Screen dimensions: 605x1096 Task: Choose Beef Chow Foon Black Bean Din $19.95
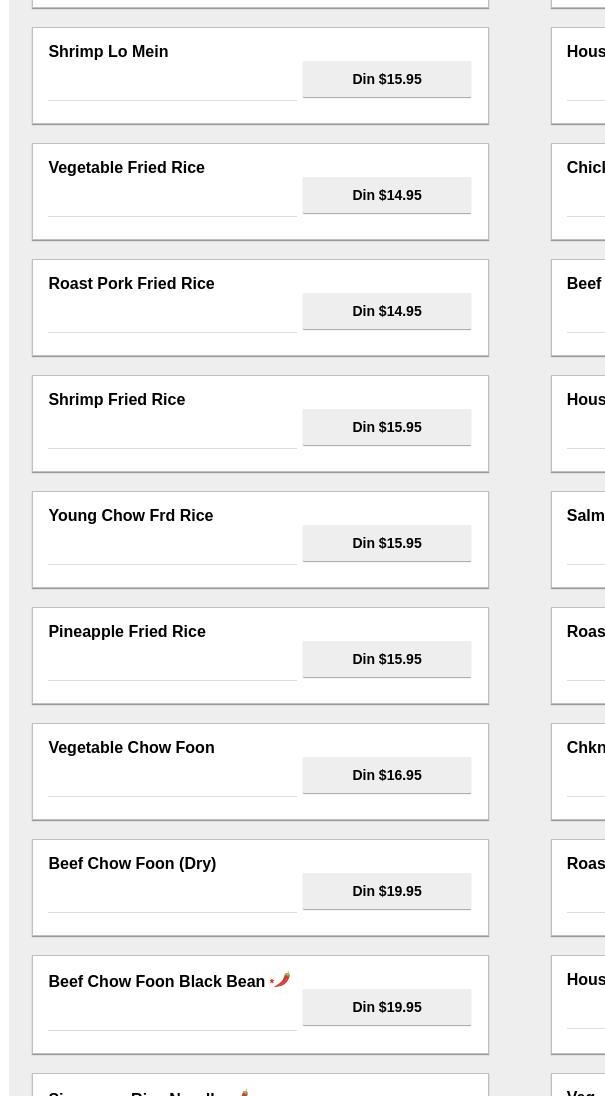tap(386, 1007)
